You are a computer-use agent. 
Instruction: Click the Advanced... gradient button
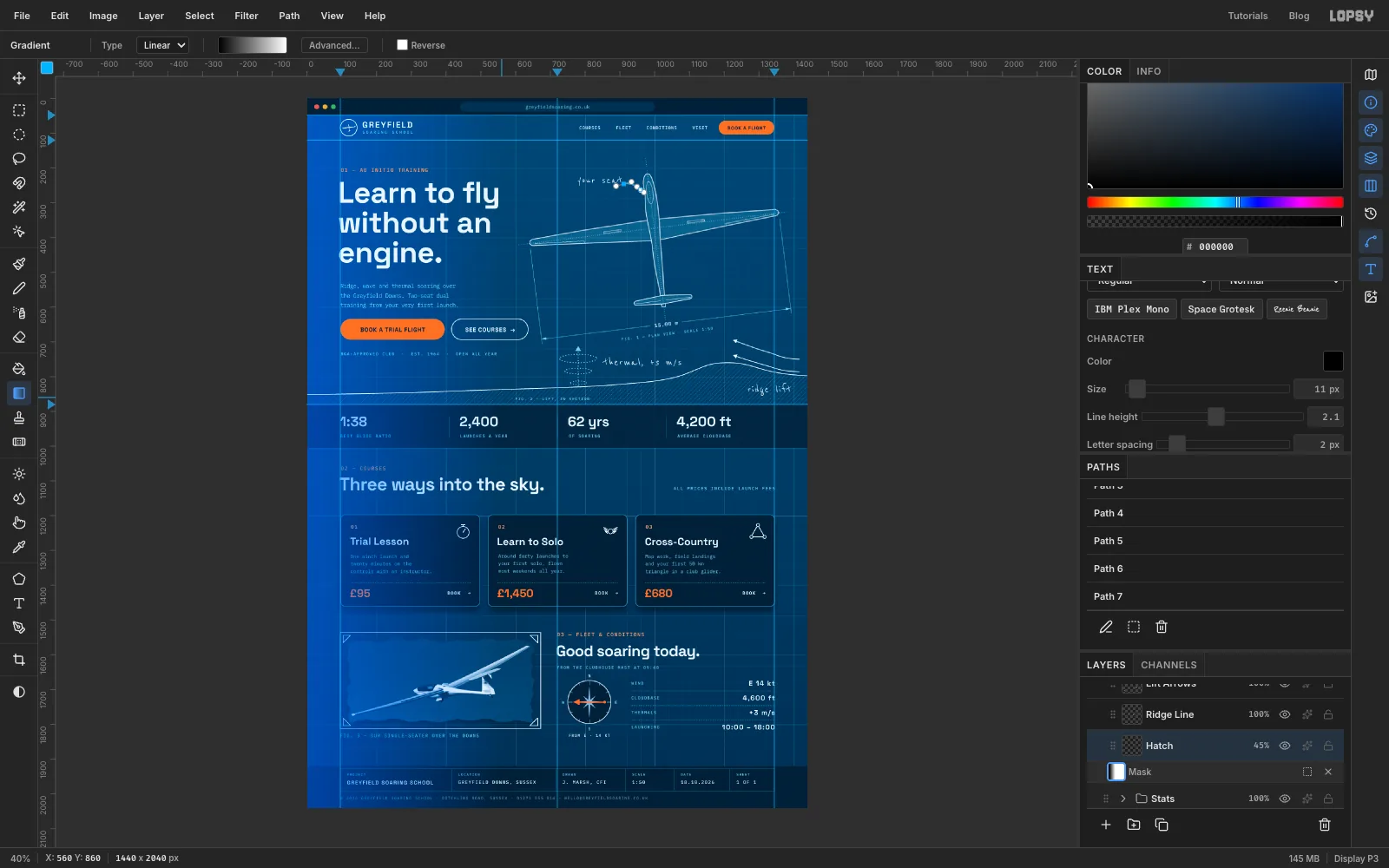coord(334,45)
